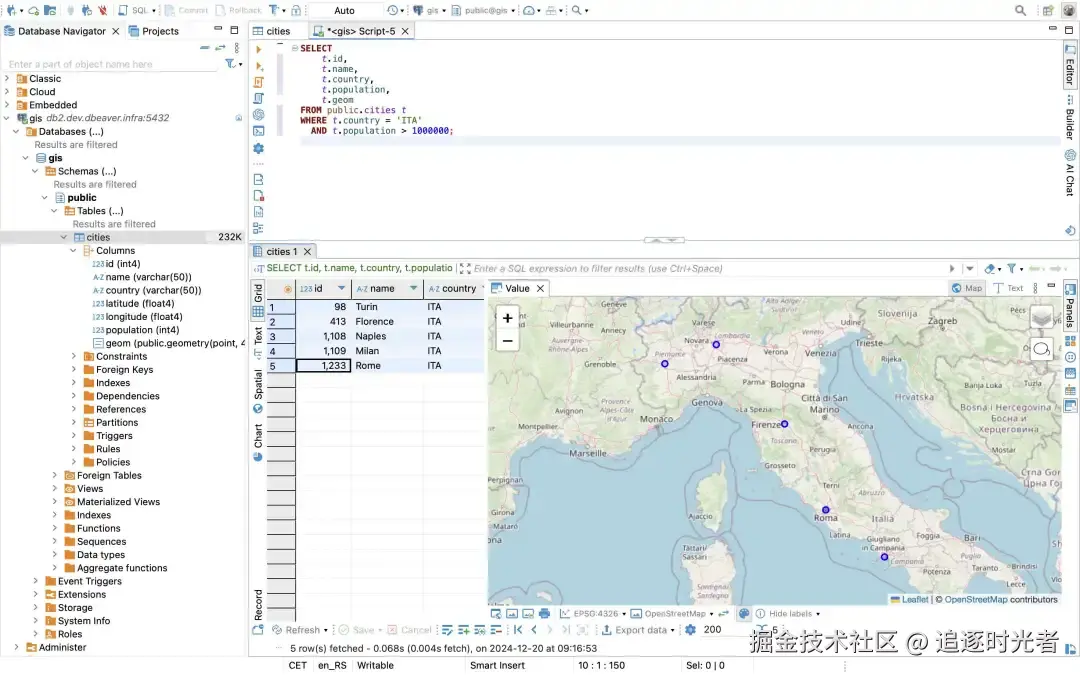This screenshot has height=676, width=1080.
Task: Zoom in on the map
Action: (507, 318)
